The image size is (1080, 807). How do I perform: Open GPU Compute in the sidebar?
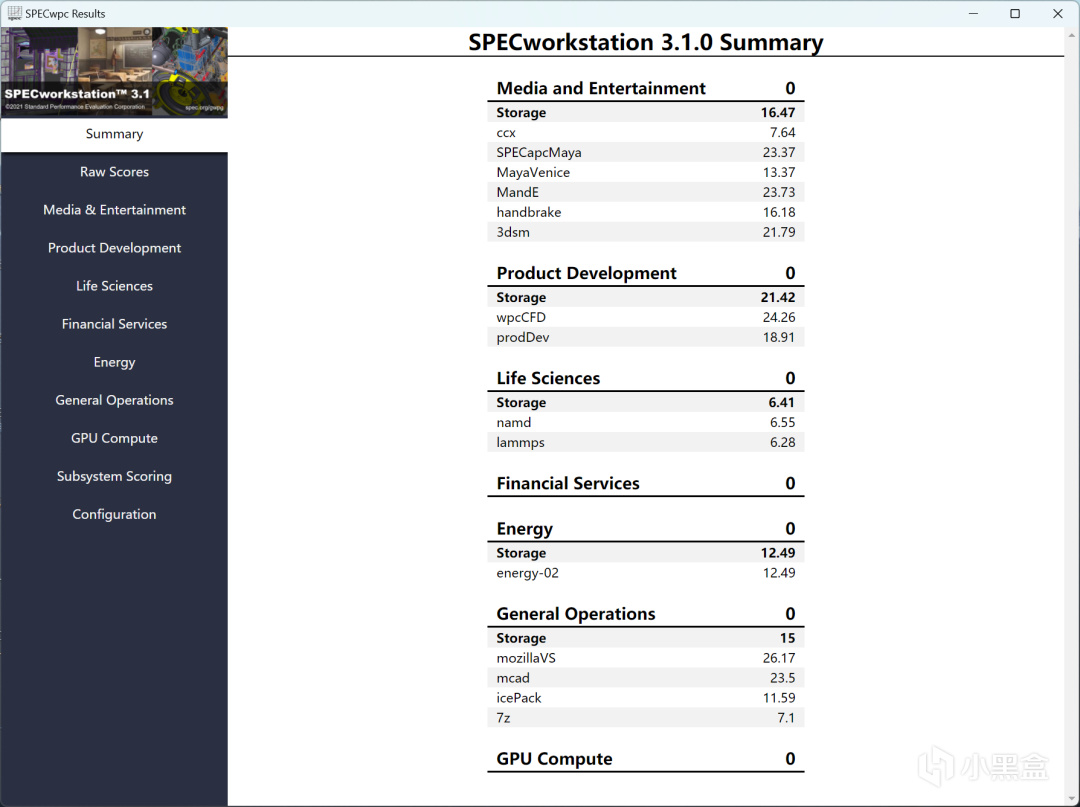point(114,438)
